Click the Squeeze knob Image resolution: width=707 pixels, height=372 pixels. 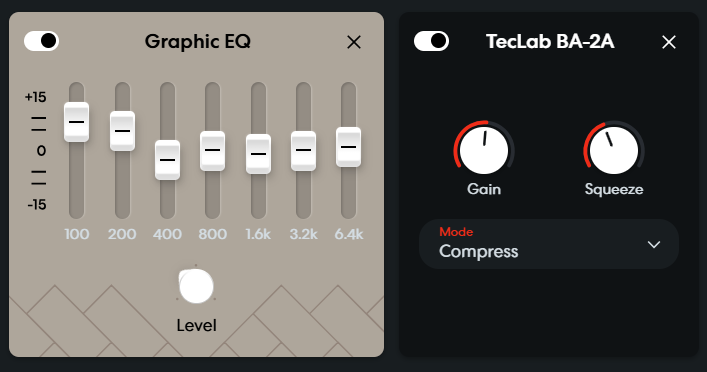(x=614, y=150)
